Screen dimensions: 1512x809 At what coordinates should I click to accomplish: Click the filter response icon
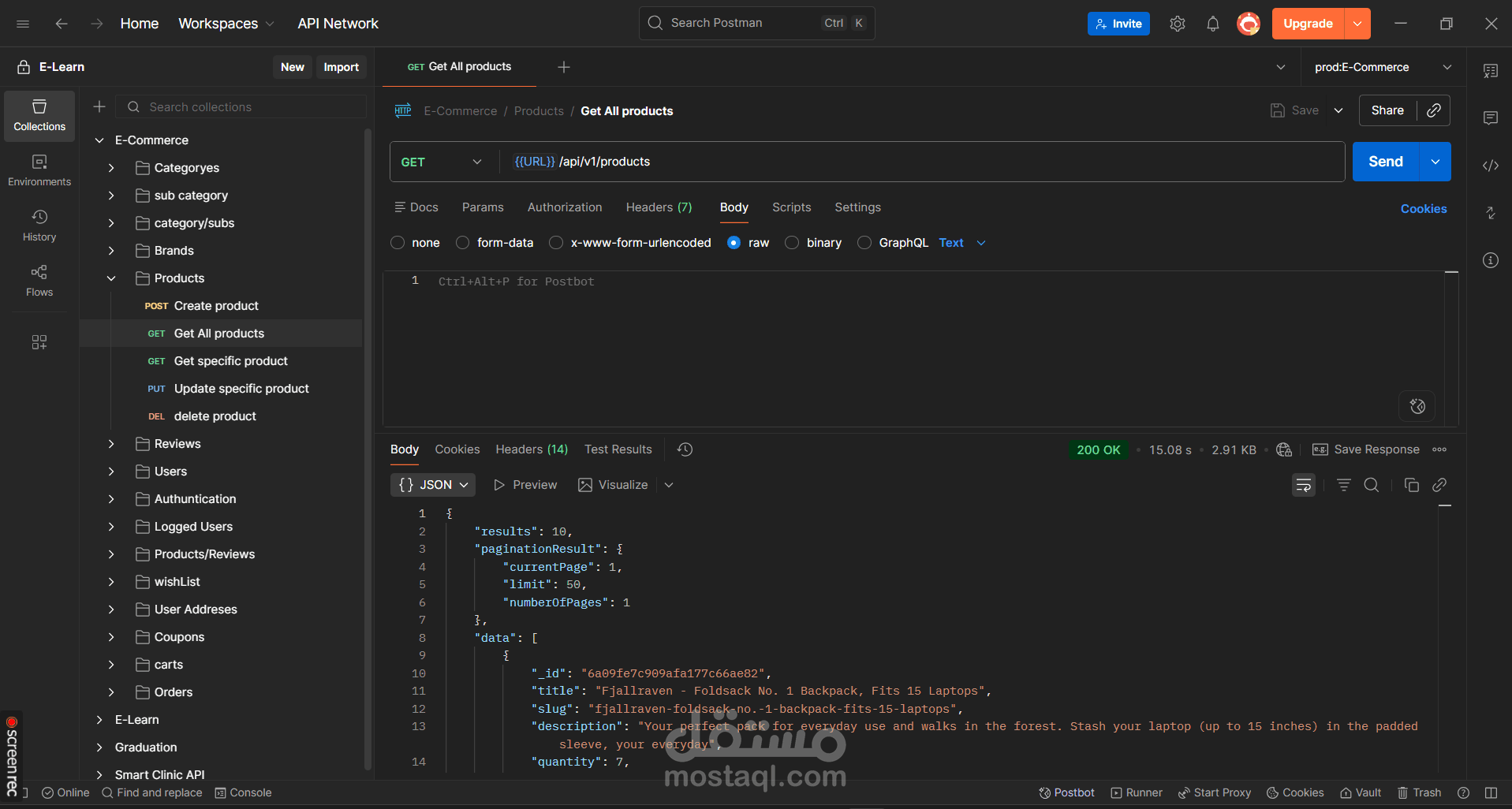pos(1344,485)
